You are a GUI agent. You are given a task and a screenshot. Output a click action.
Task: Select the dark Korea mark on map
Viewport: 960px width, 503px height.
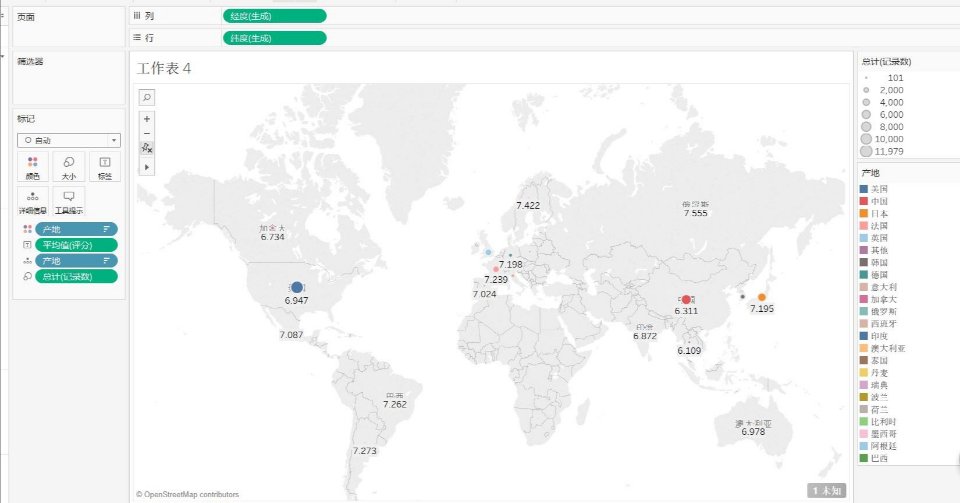click(x=743, y=297)
